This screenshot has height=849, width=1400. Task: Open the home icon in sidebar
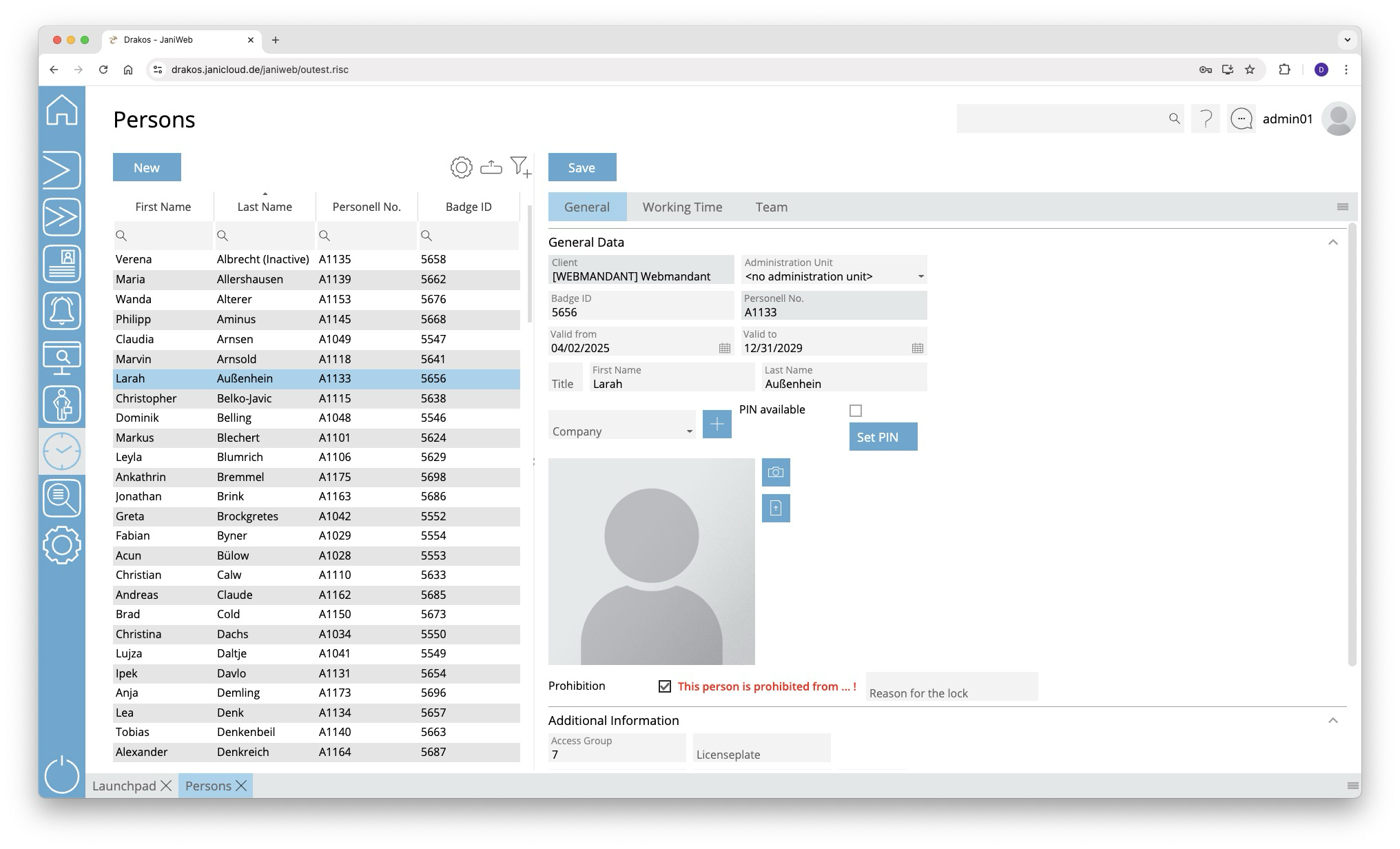62,110
